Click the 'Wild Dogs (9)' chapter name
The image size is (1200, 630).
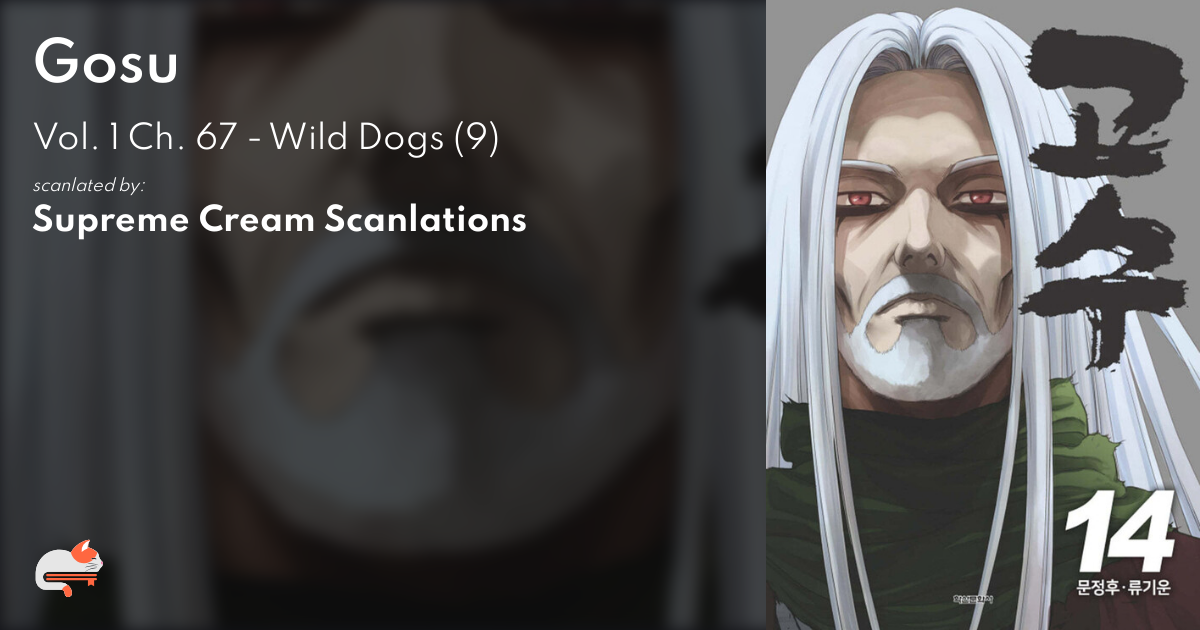tap(384, 138)
